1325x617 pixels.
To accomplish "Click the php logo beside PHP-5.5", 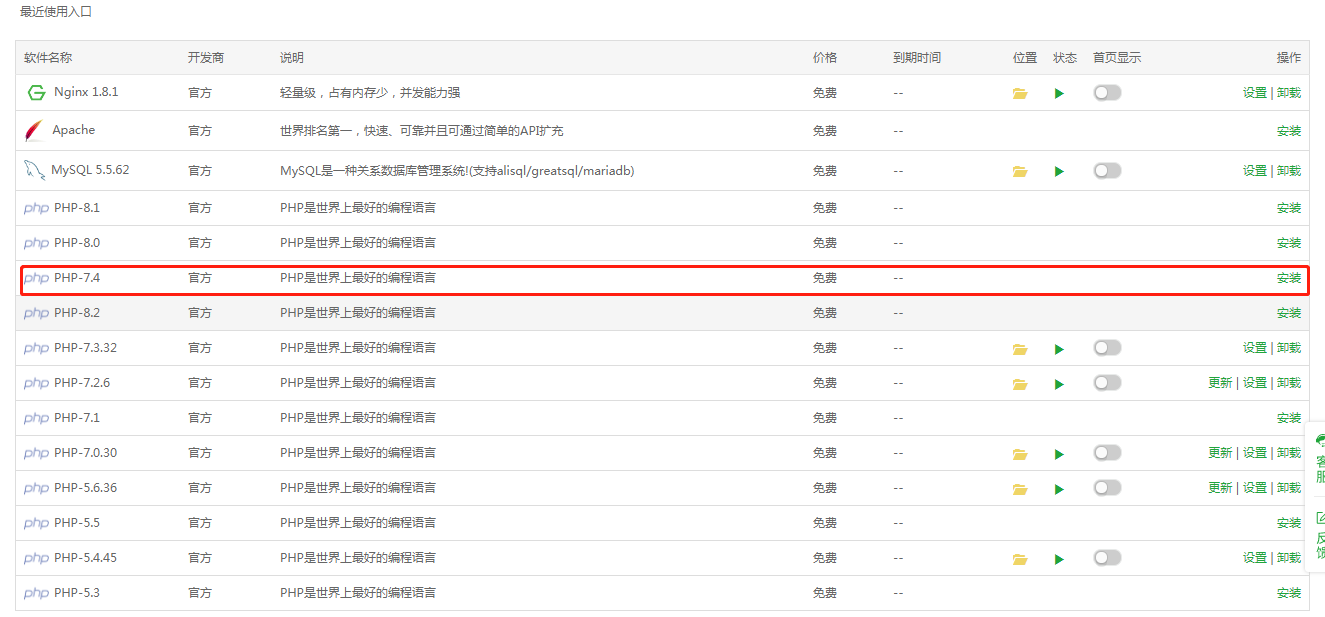I will 36,523.
